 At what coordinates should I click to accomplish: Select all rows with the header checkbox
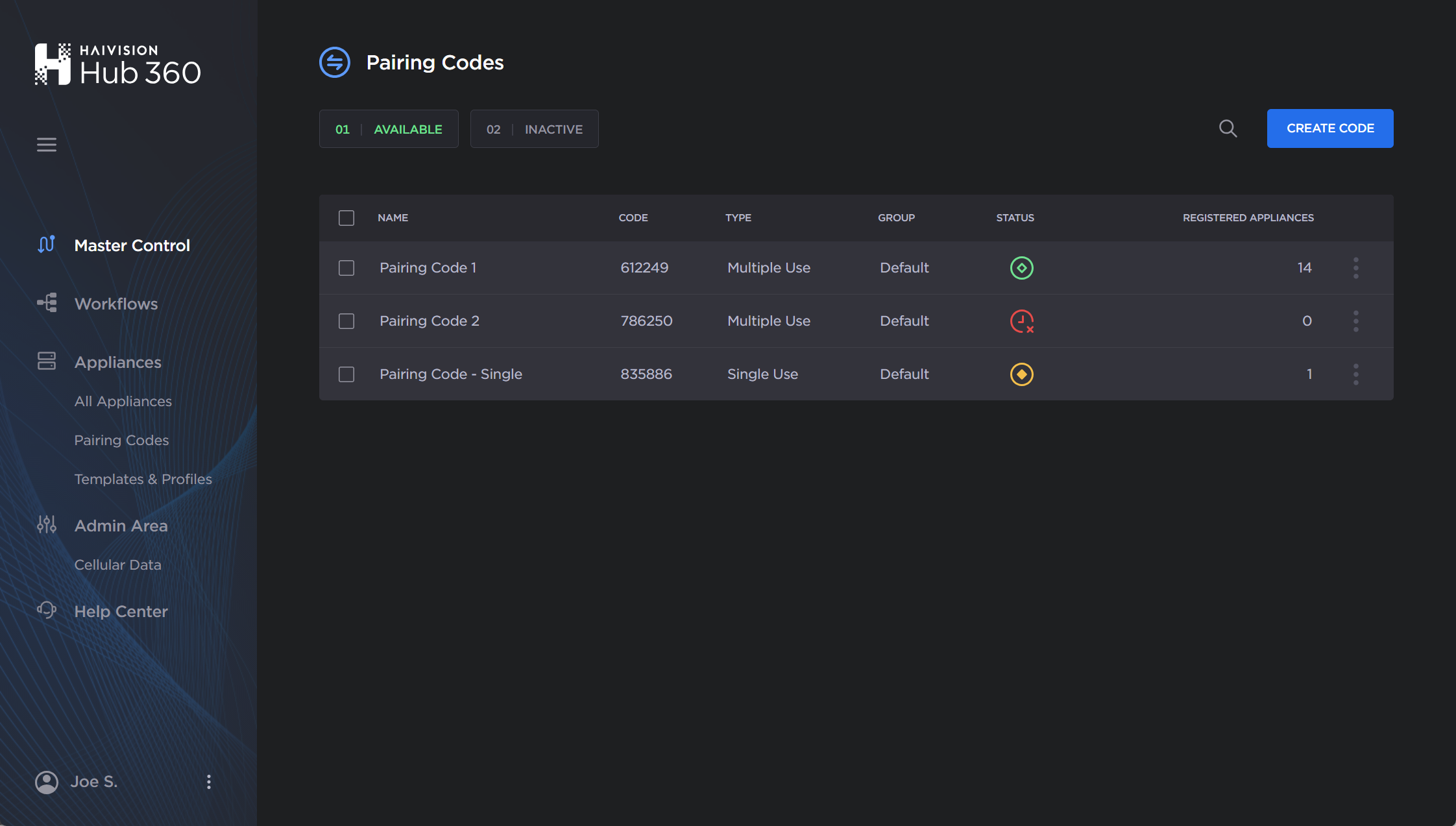click(346, 218)
